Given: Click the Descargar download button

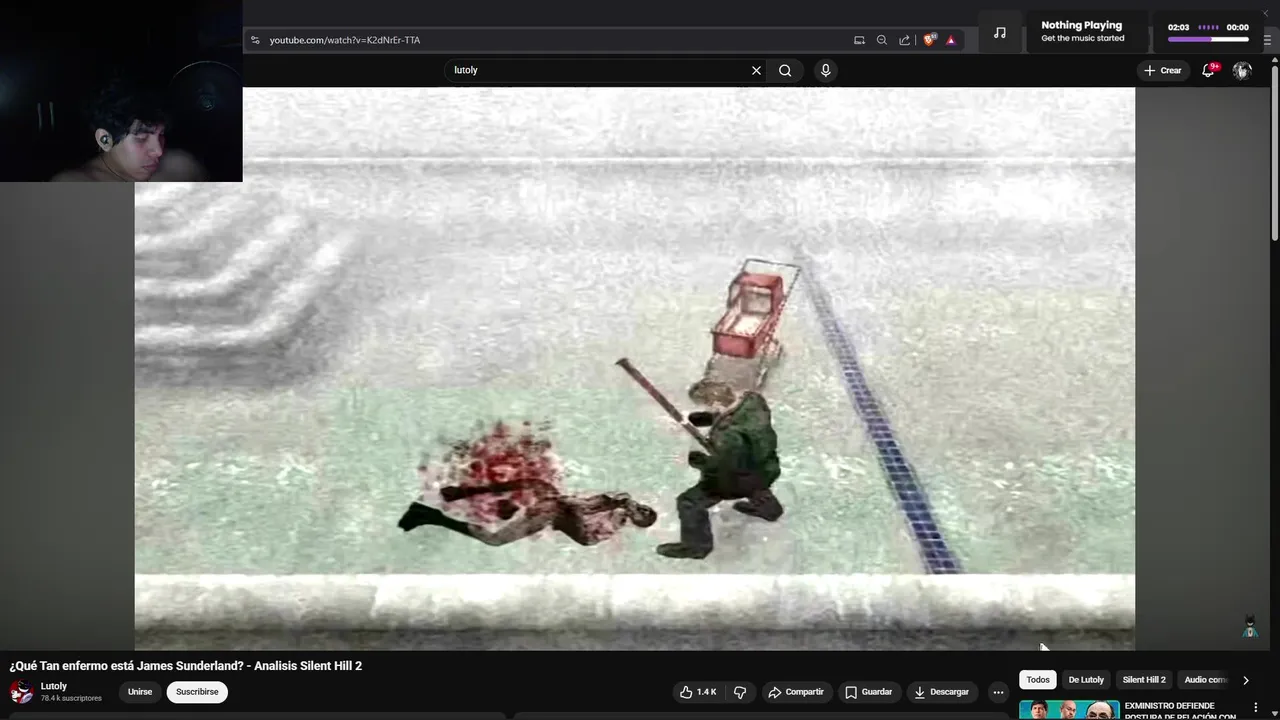Looking at the screenshot, I should 941,692.
